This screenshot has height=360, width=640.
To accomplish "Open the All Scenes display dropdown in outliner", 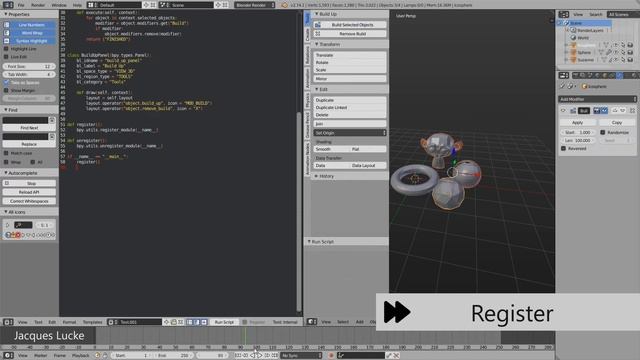I will click(x=623, y=14).
